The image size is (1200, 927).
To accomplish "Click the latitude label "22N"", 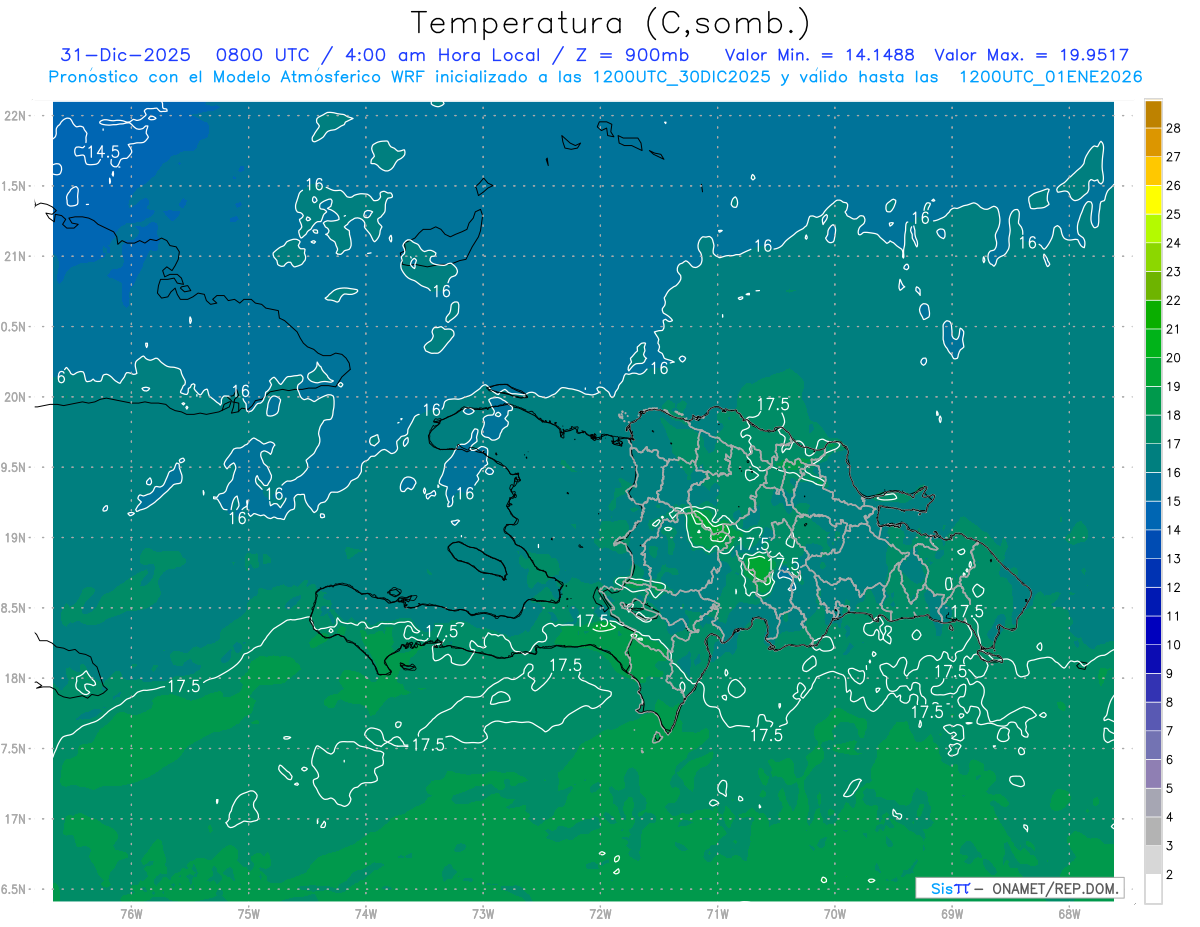I will click(x=15, y=116).
